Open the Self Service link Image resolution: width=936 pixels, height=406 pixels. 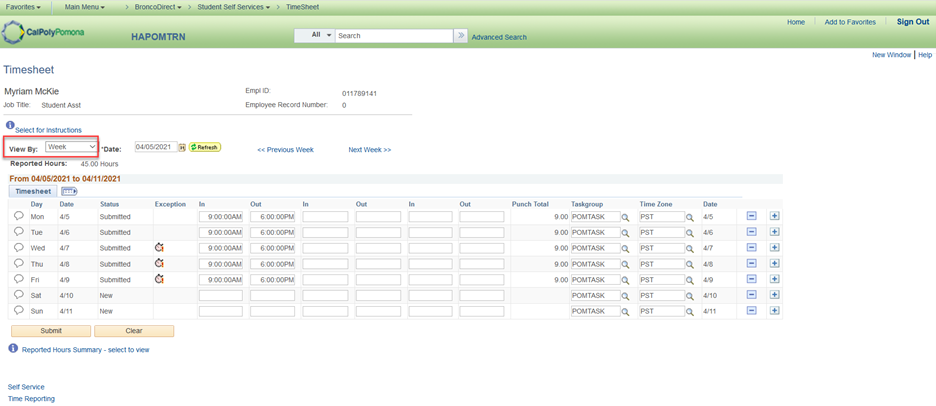point(26,387)
